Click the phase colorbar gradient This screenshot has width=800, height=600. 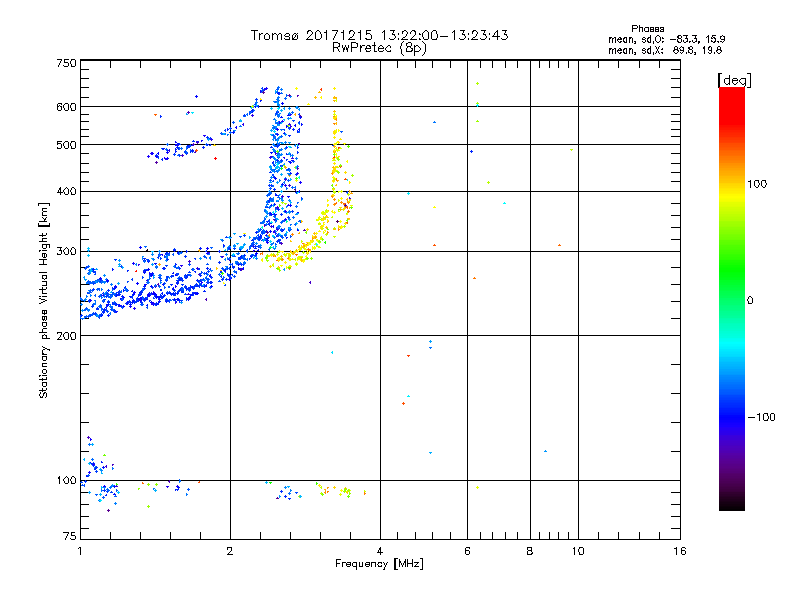pyautogui.click(x=732, y=298)
